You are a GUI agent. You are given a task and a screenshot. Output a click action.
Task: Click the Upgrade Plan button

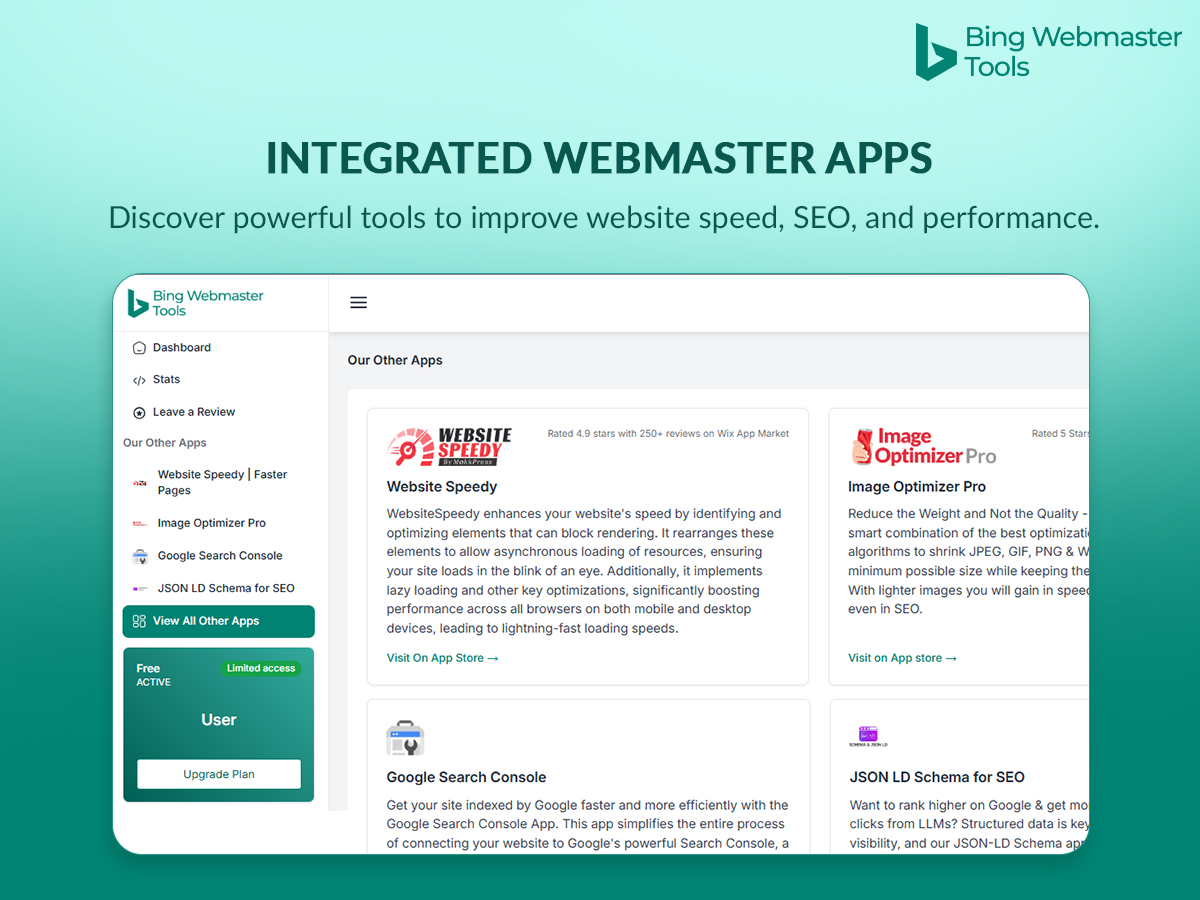219,774
